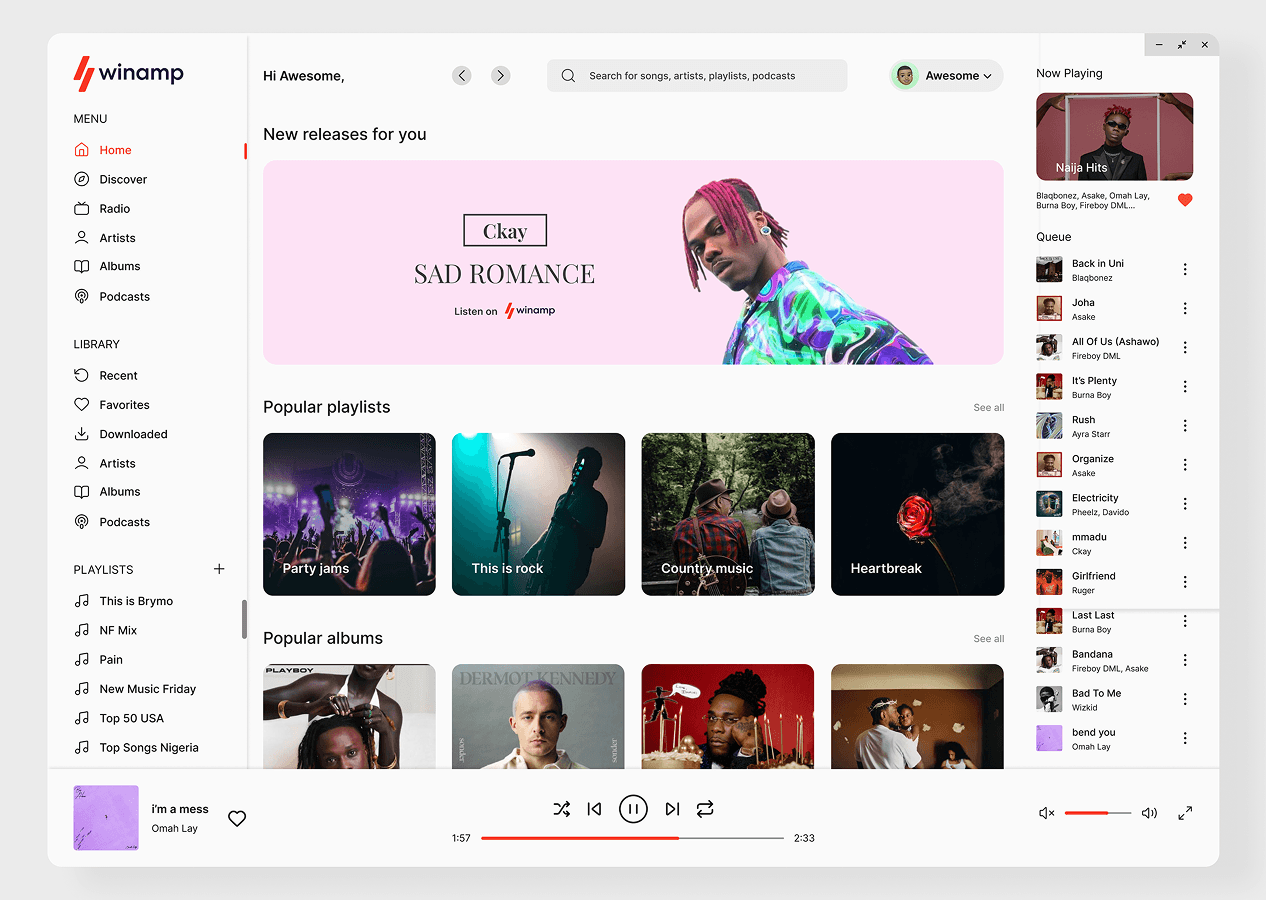See all popular albums
The image size is (1266, 900).
pyautogui.click(x=989, y=638)
